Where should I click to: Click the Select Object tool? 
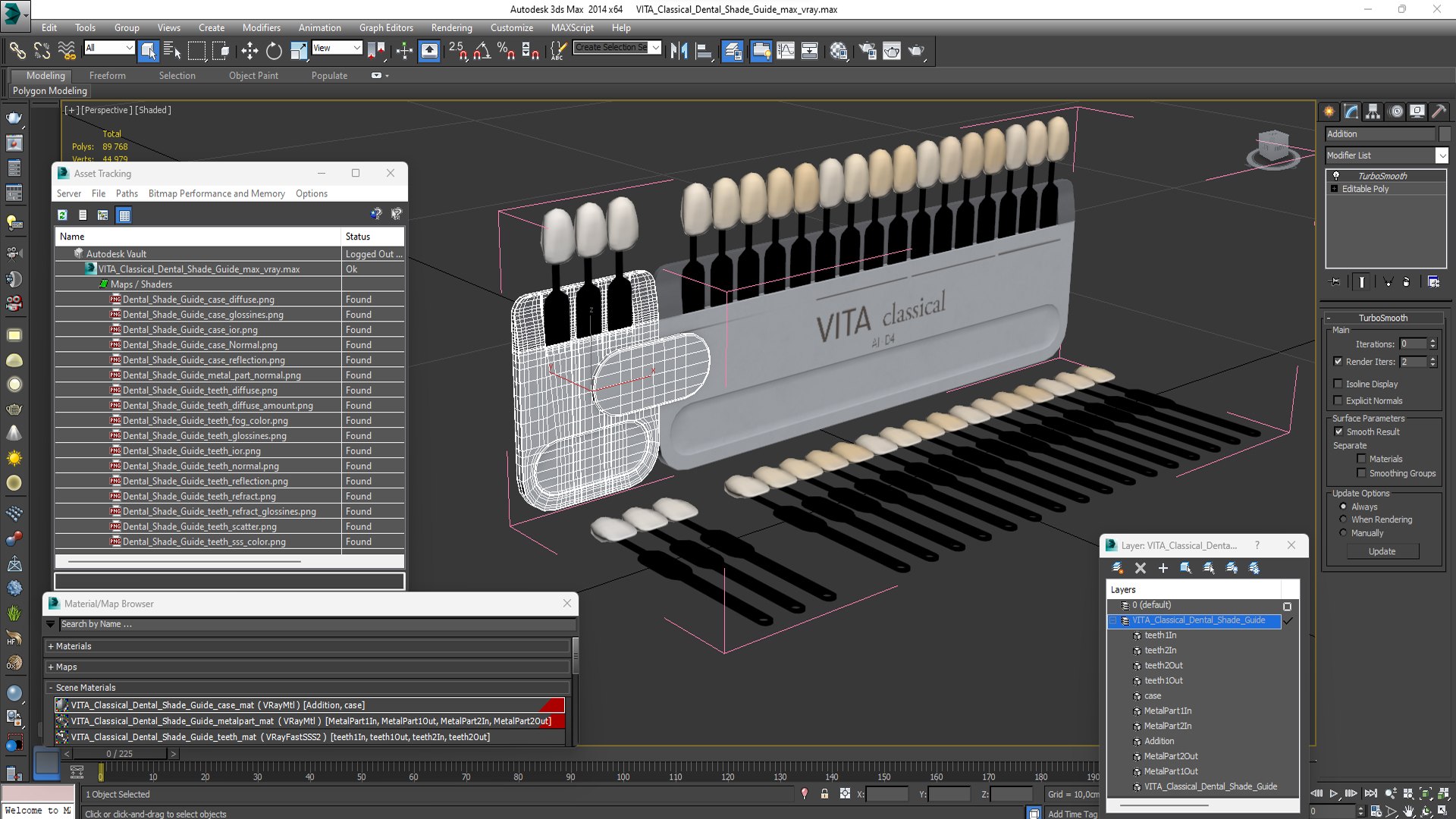point(148,51)
